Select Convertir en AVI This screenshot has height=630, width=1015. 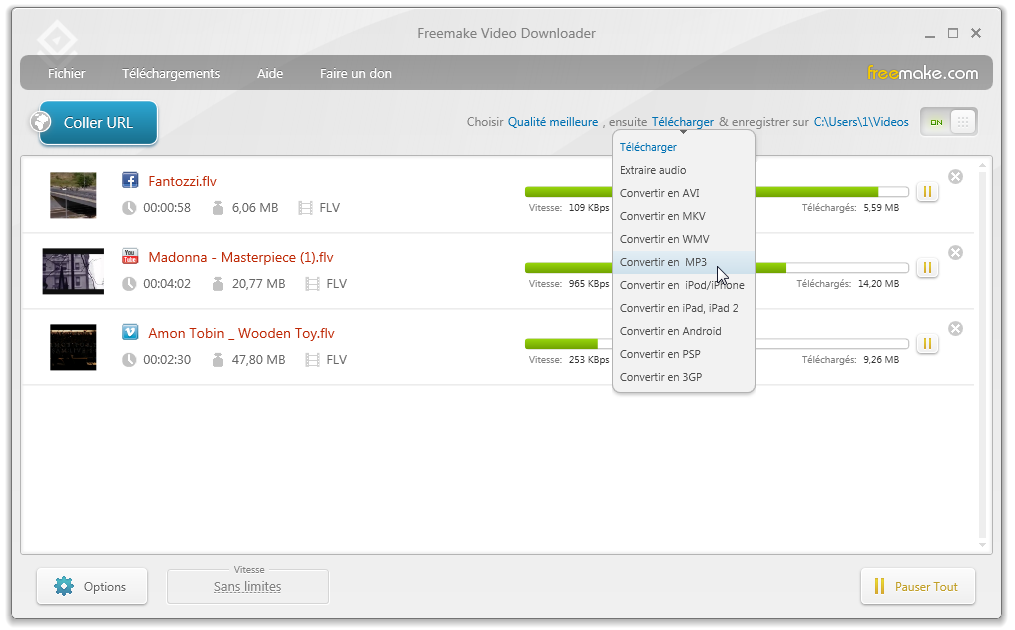(684, 193)
